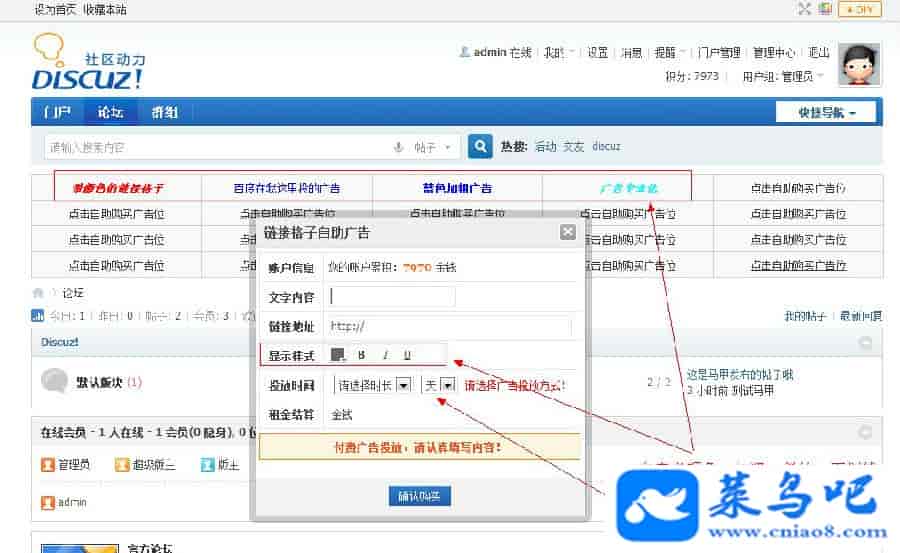Toggle italic text style in dialog
Viewport: 900px width, 553px height.
384,355
